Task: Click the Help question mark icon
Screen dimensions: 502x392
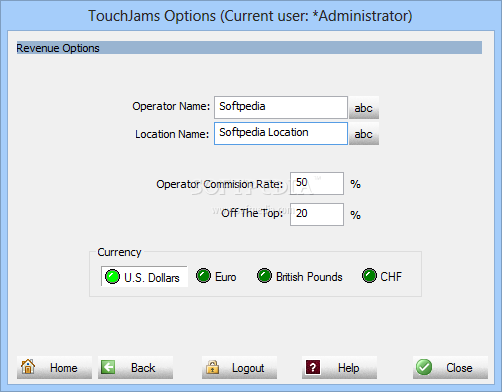Action: 313,367
